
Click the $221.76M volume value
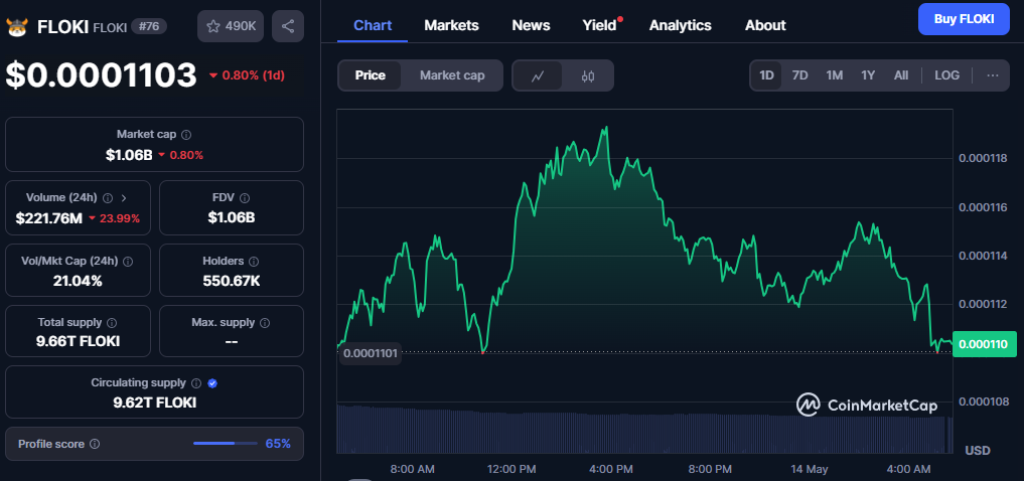point(49,218)
